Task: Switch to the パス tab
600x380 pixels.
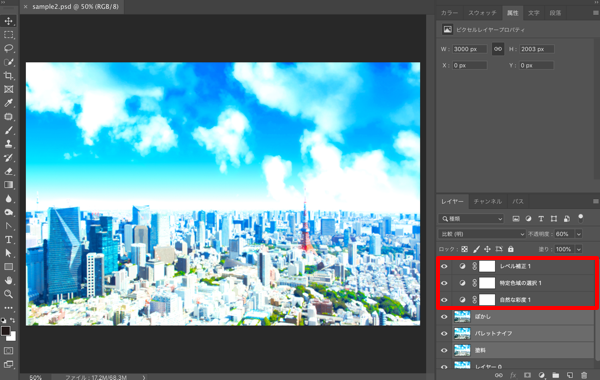Action: click(518, 201)
